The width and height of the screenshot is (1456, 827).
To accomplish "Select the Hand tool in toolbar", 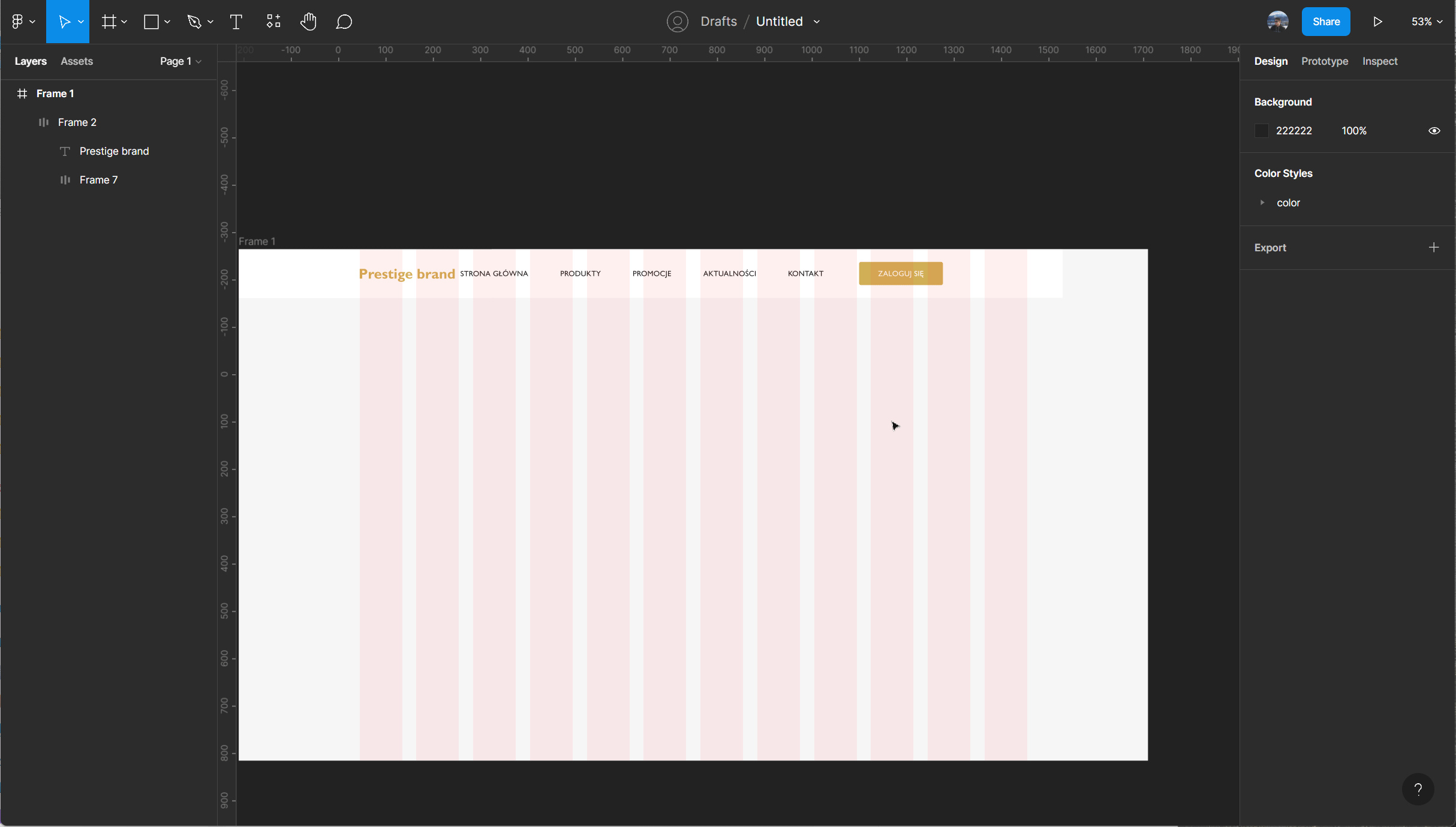I will tap(308, 21).
